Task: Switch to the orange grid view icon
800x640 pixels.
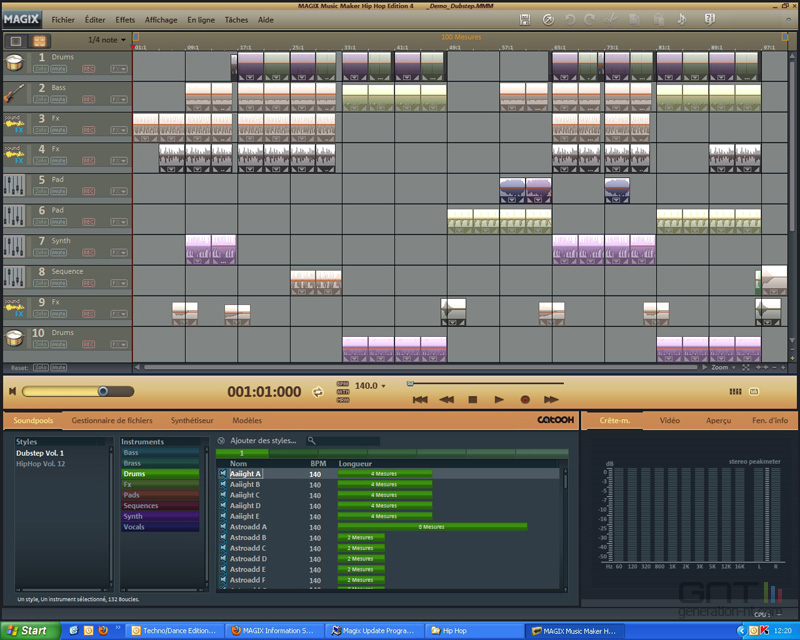Action: coord(39,41)
